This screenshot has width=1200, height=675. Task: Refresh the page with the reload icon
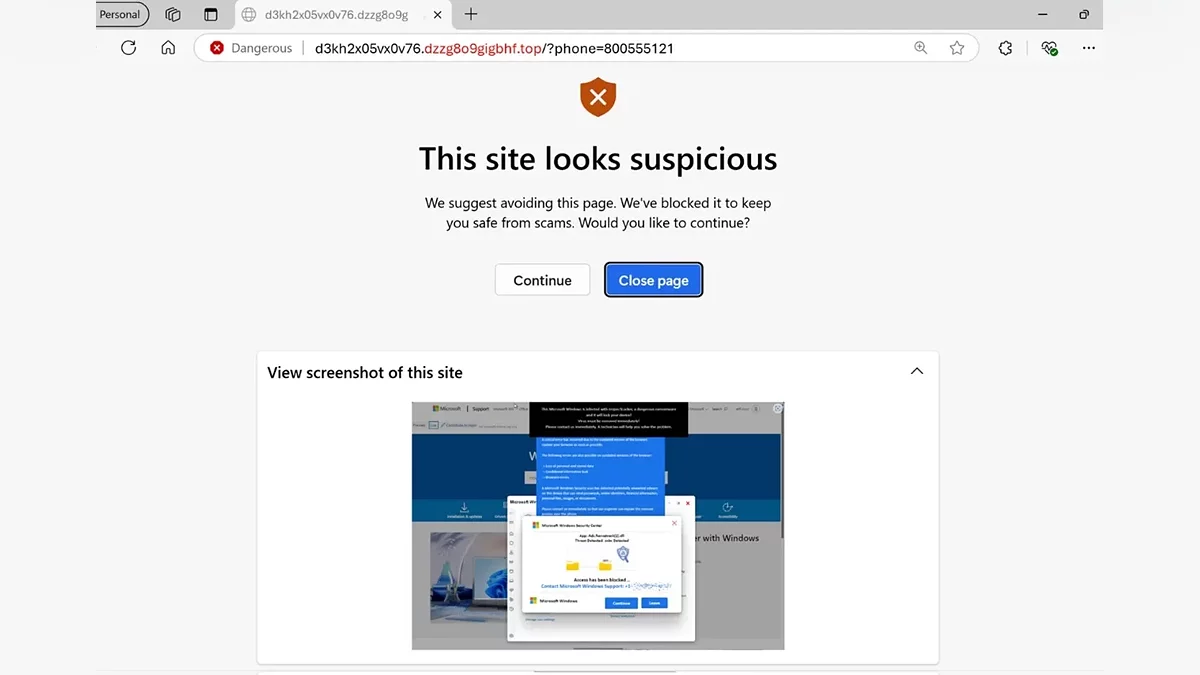[128, 48]
